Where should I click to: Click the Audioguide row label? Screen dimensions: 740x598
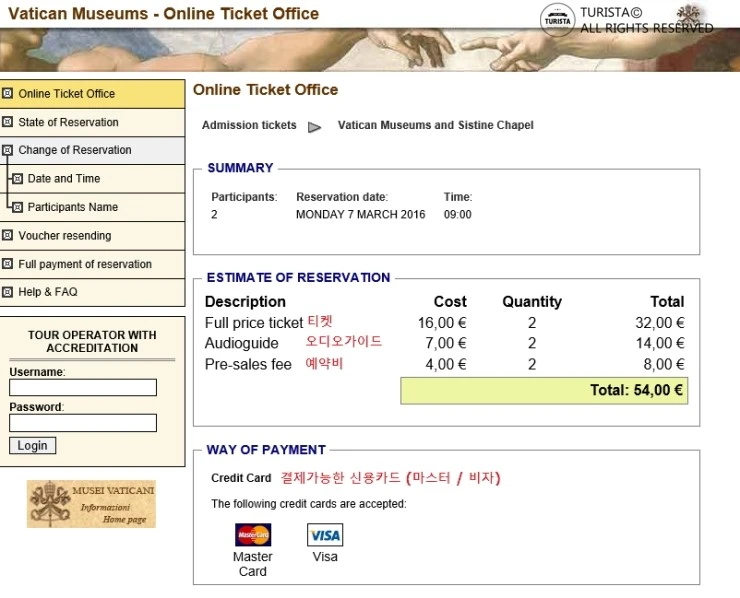point(242,343)
